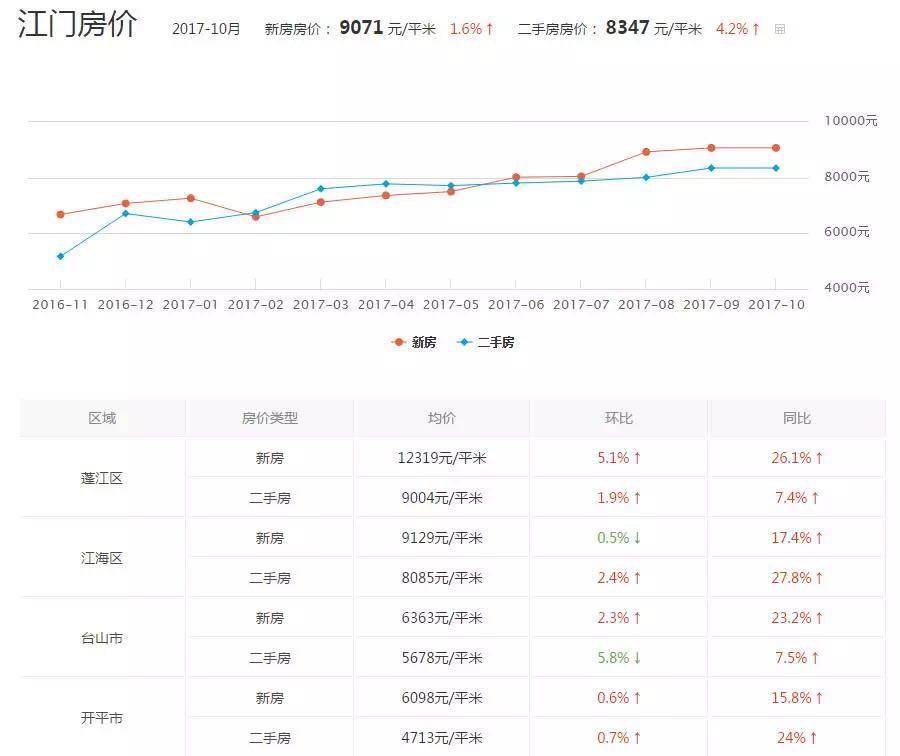The width and height of the screenshot is (900, 756).
Task: Click the 12319元/平米 price cell
Action: click(441, 458)
